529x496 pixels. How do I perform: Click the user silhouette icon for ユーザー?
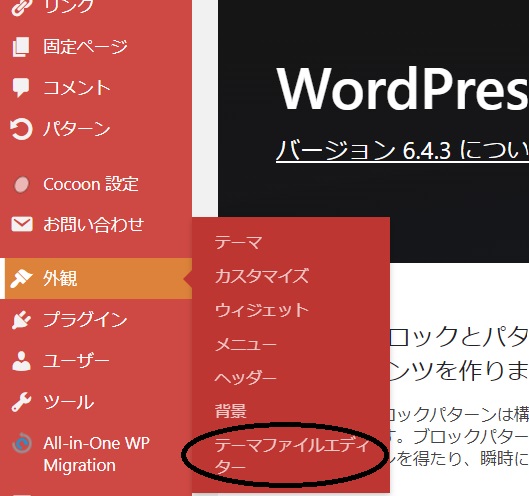tap(21, 361)
